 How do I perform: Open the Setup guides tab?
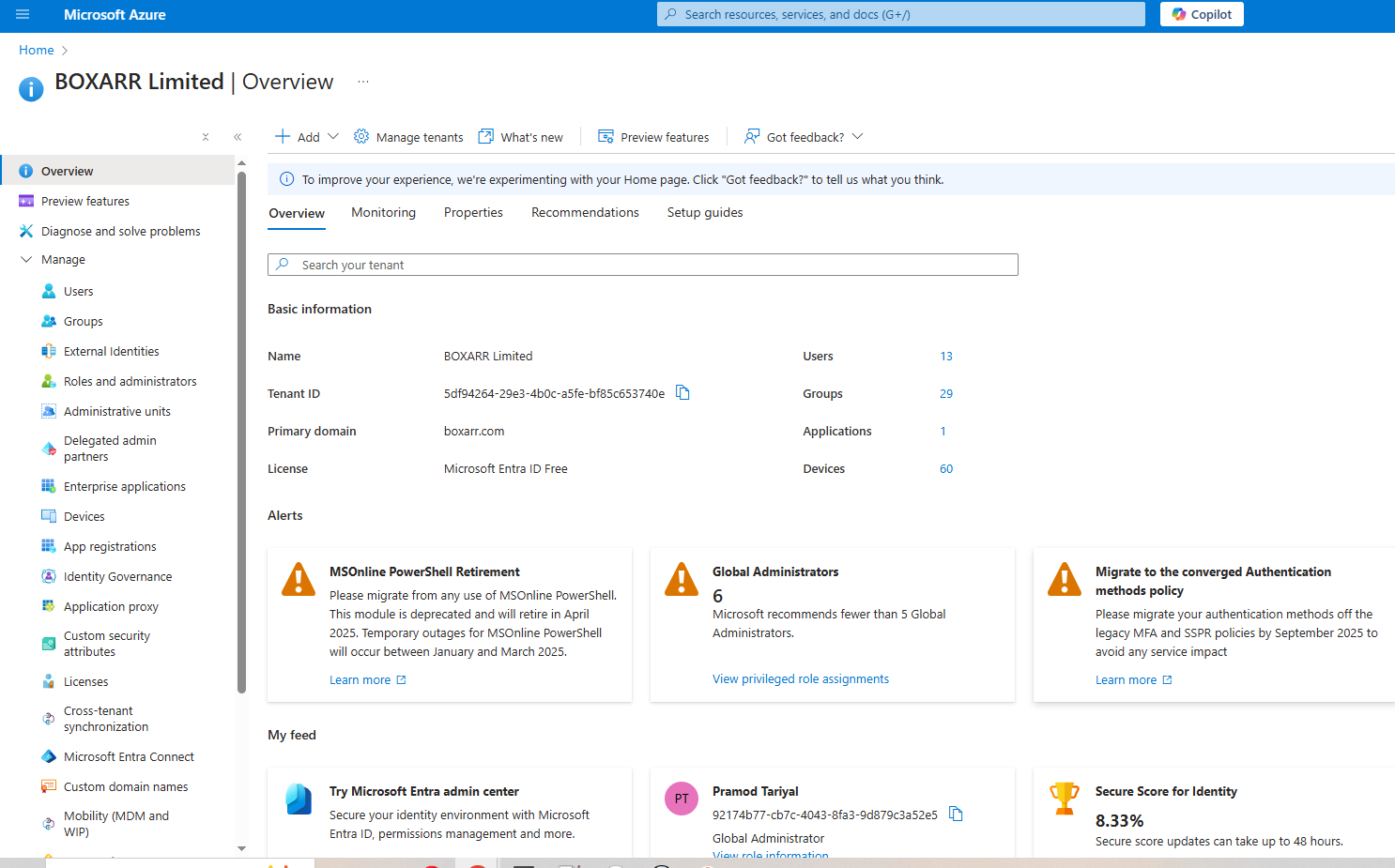click(x=704, y=212)
